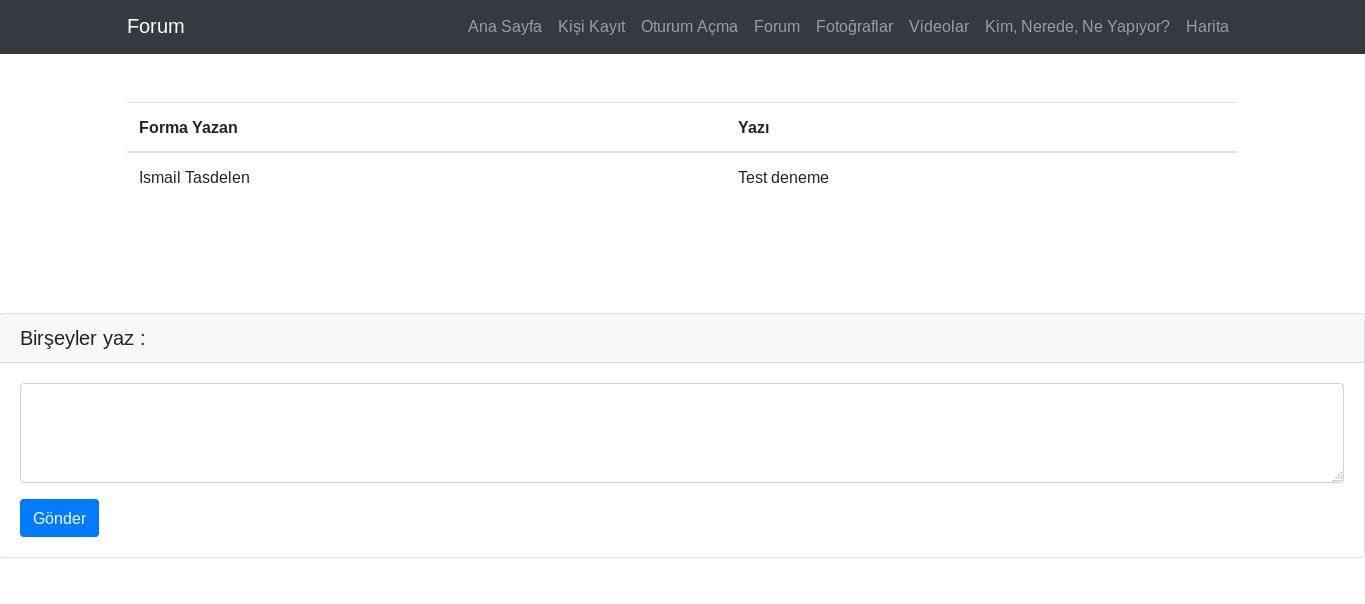
Task: Click Kim, Nerede, Ne Yapıyor? link
Action: (x=1077, y=27)
